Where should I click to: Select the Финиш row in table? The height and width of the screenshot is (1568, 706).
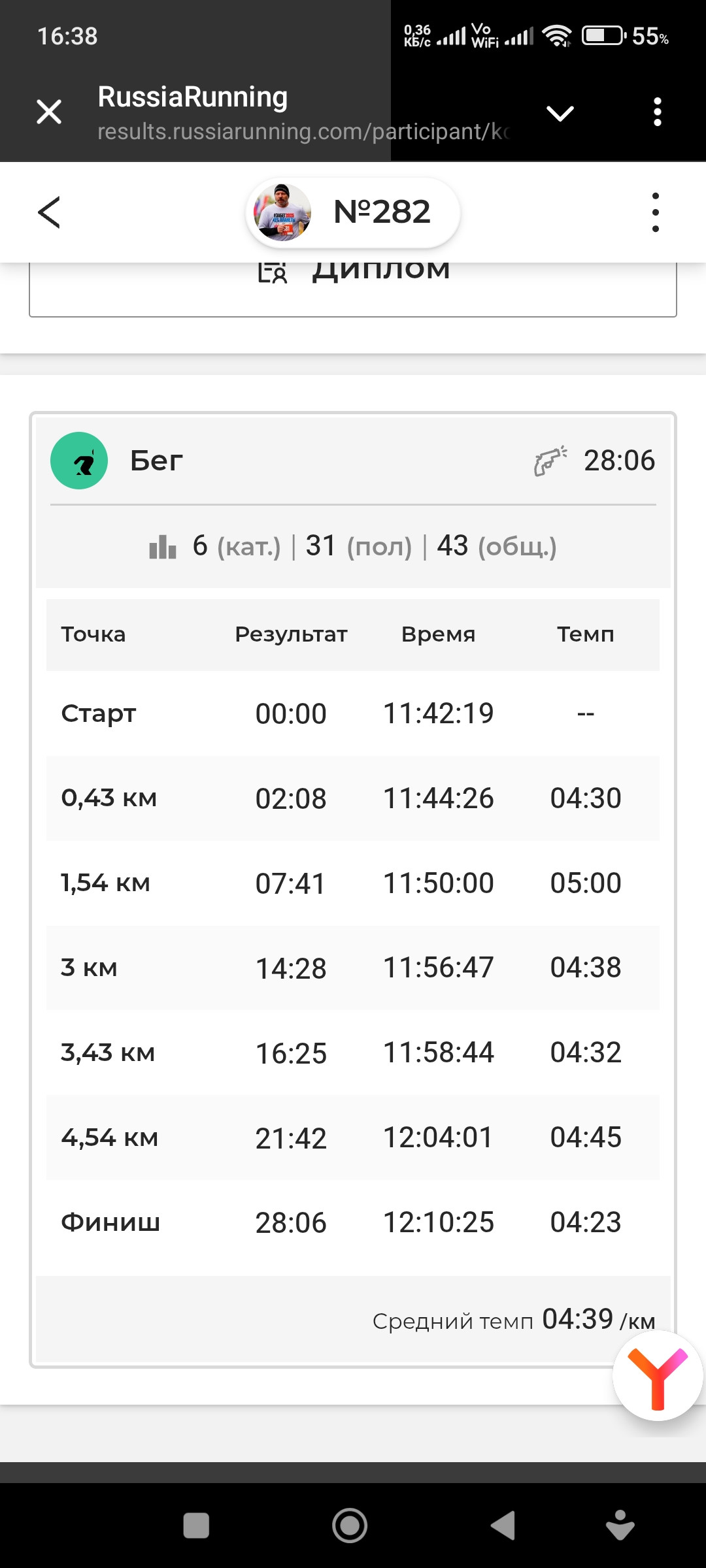(353, 1222)
